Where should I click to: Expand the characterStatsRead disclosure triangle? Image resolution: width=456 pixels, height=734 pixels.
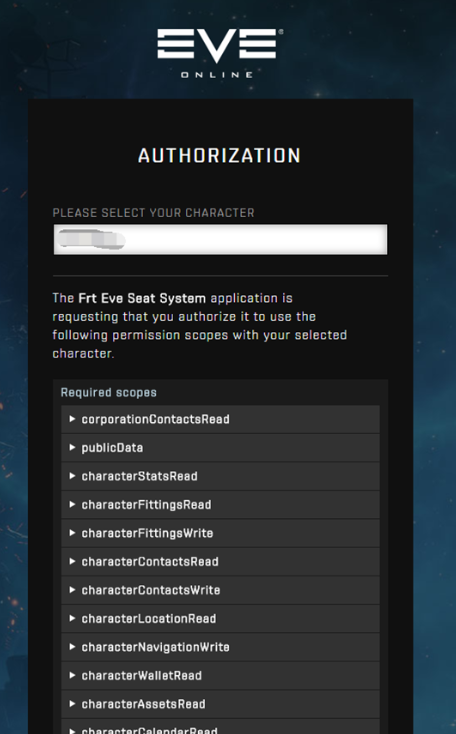(x=72, y=476)
